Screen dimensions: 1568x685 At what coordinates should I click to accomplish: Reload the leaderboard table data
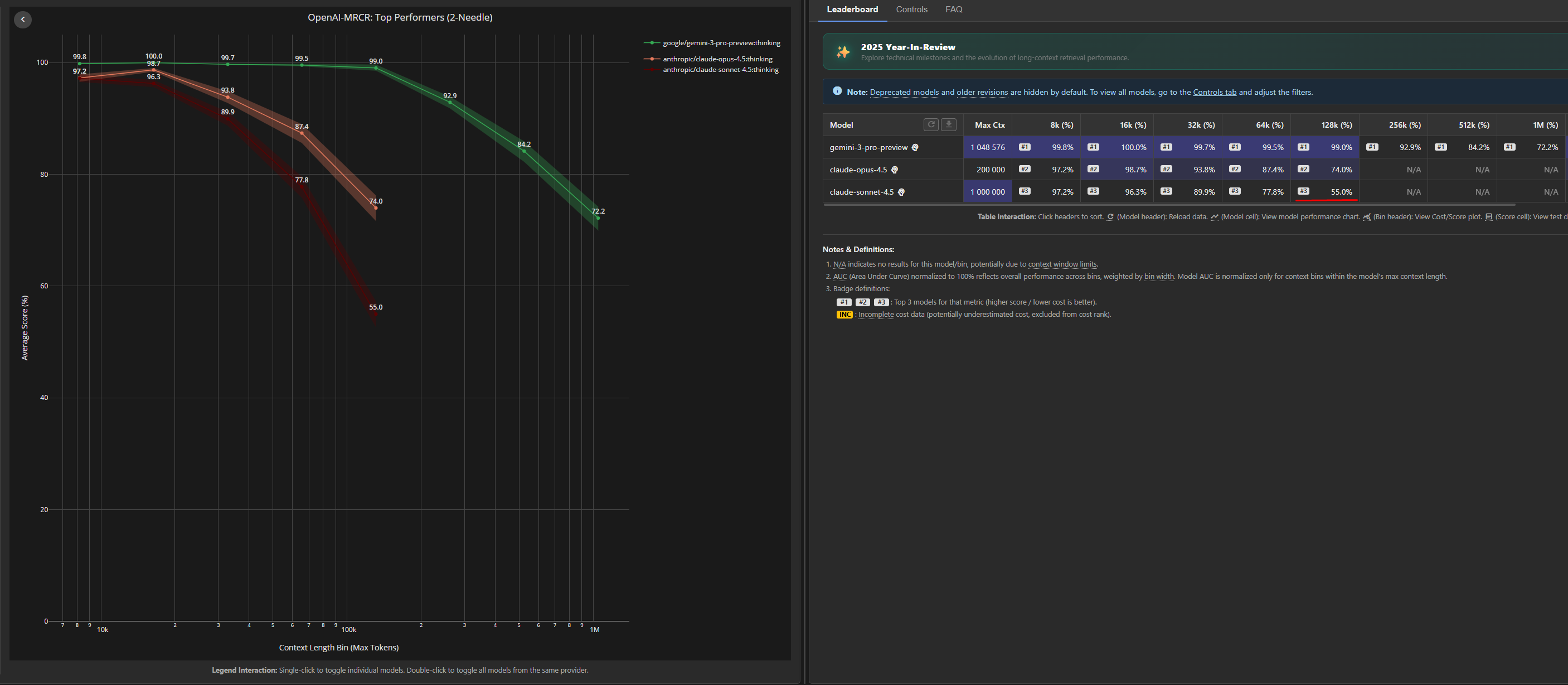(931, 125)
